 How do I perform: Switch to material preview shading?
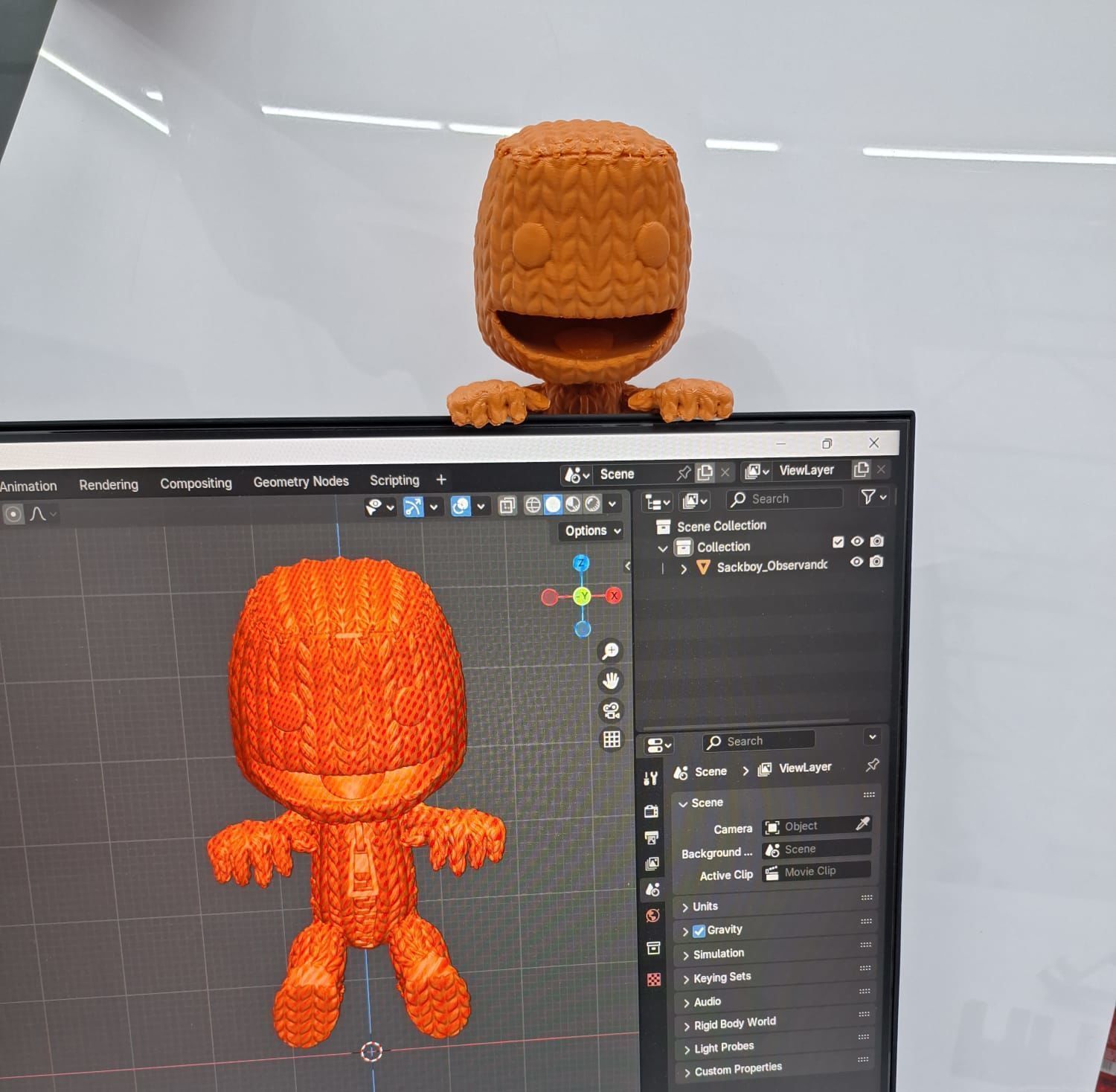tap(573, 504)
